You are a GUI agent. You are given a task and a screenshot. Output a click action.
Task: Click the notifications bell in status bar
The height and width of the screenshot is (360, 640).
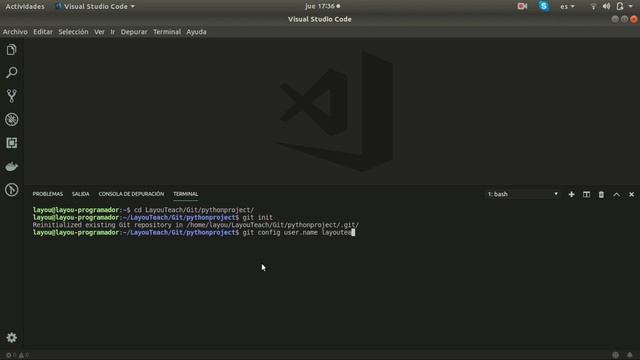[630, 355]
